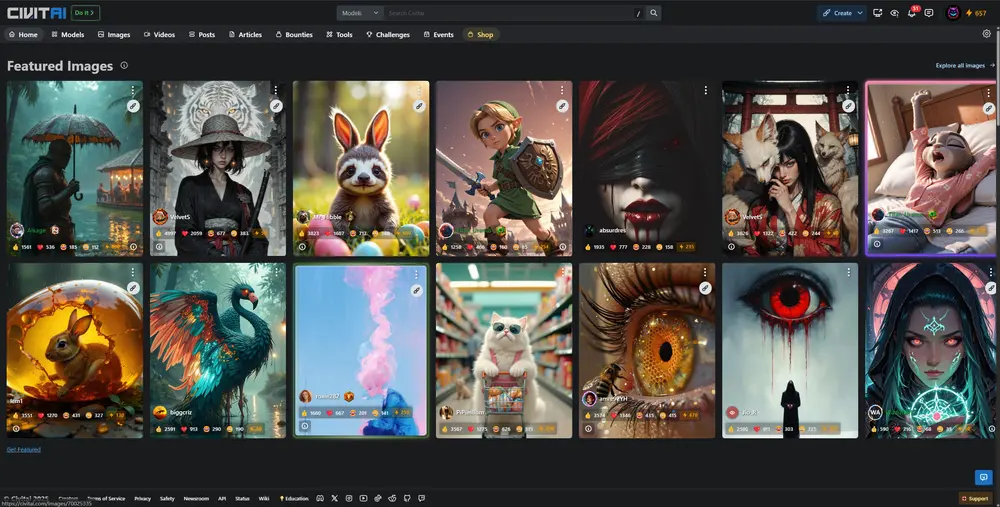Screen dimensions: 1000x507
Task: Open the blue chat bubble button
Action: click(983, 477)
